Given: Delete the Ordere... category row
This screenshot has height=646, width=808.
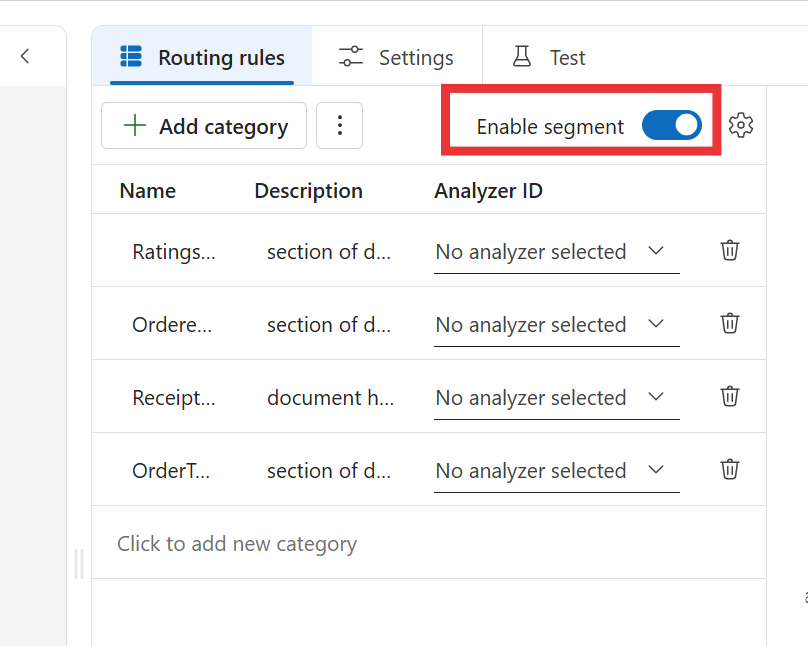Looking at the screenshot, I should [730, 324].
